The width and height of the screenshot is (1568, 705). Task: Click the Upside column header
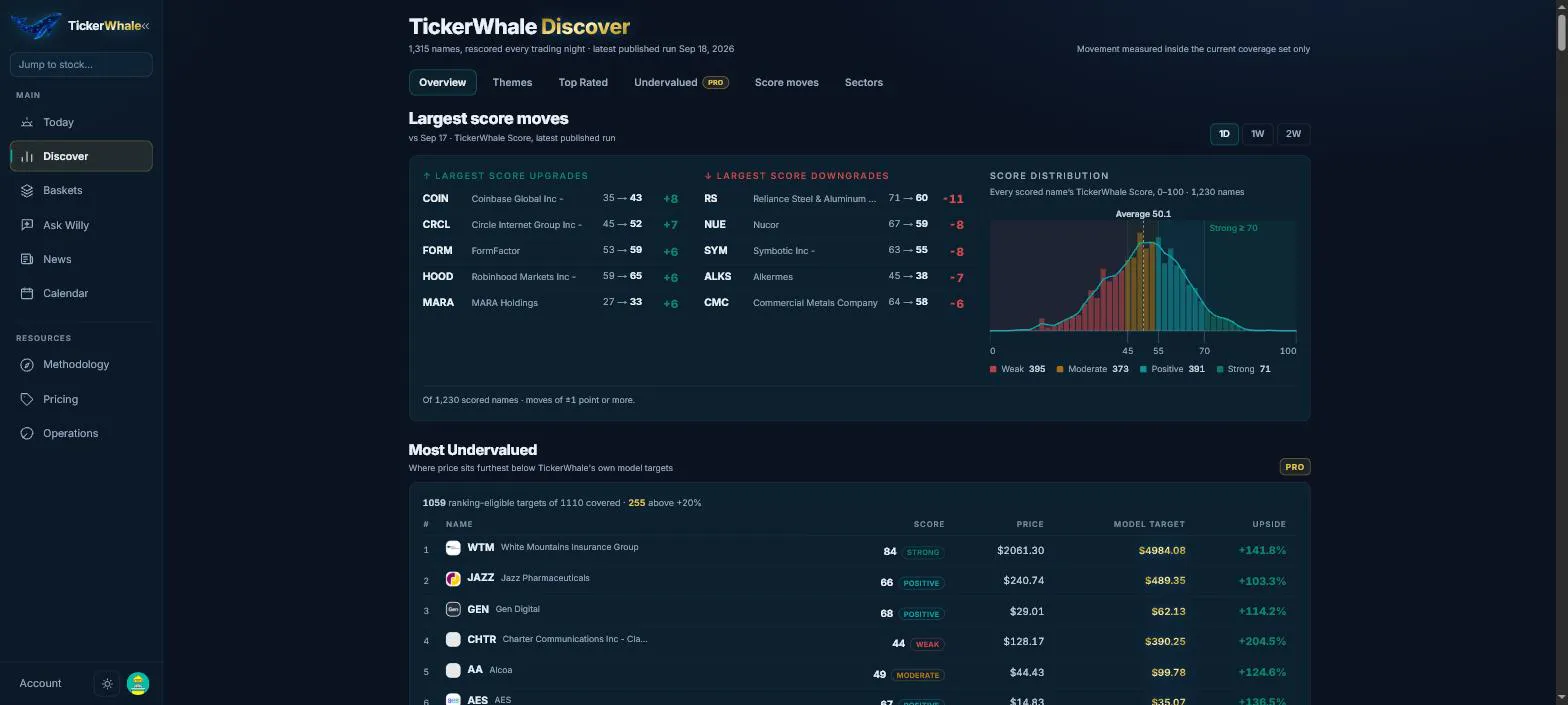[1269, 524]
